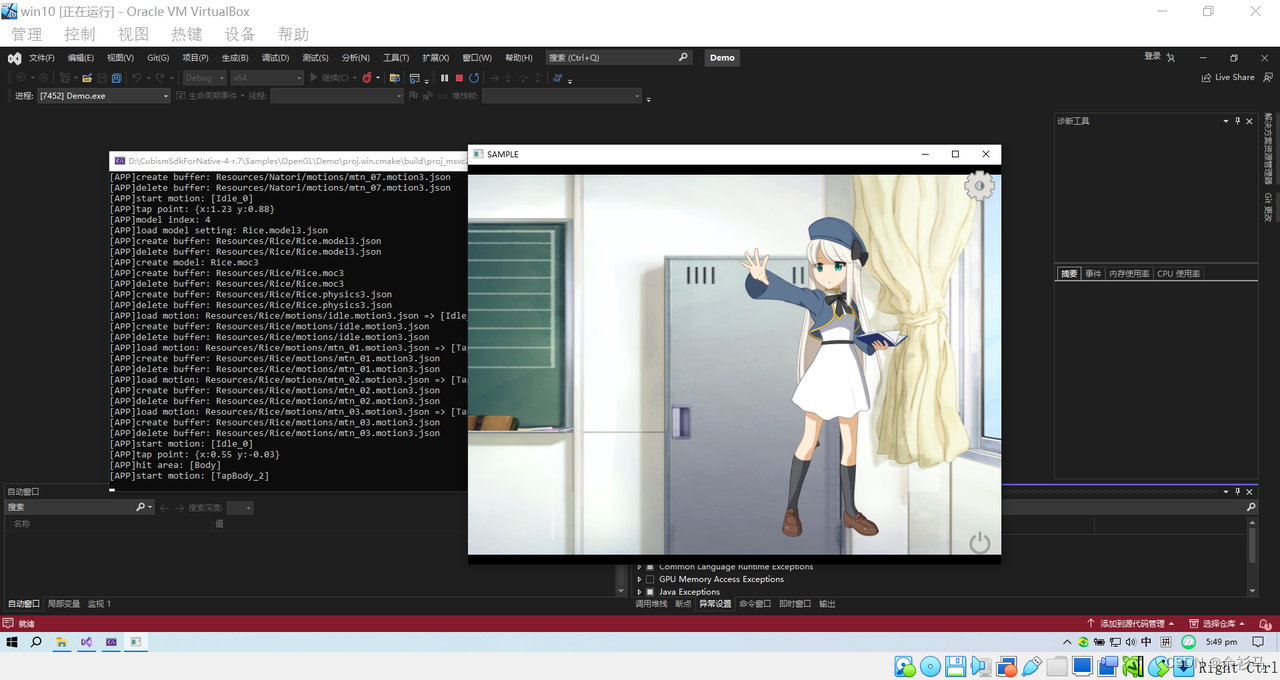The height and width of the screenshot is (680, 1280).
Task: Open the vertical 解决方案资源管理器 side tab
Action: click(x=1268, y=147)
